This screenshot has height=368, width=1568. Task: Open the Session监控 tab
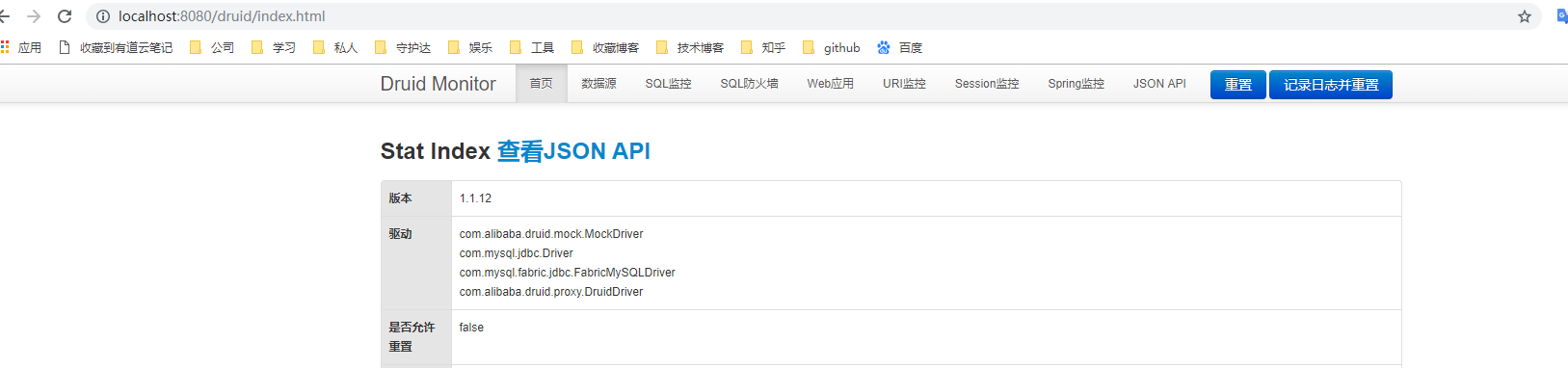pos(987,84)
